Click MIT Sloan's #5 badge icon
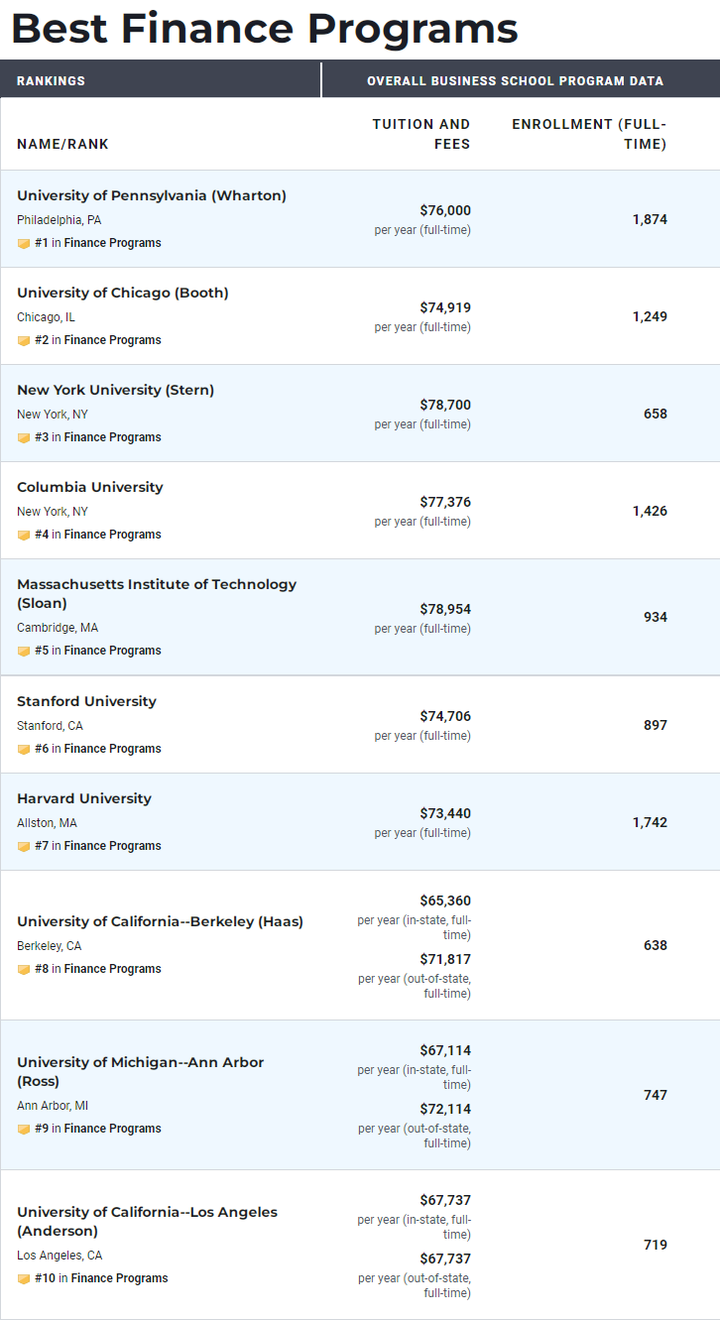The height and width of the screenshot is (1320, 720). point(23,650)
